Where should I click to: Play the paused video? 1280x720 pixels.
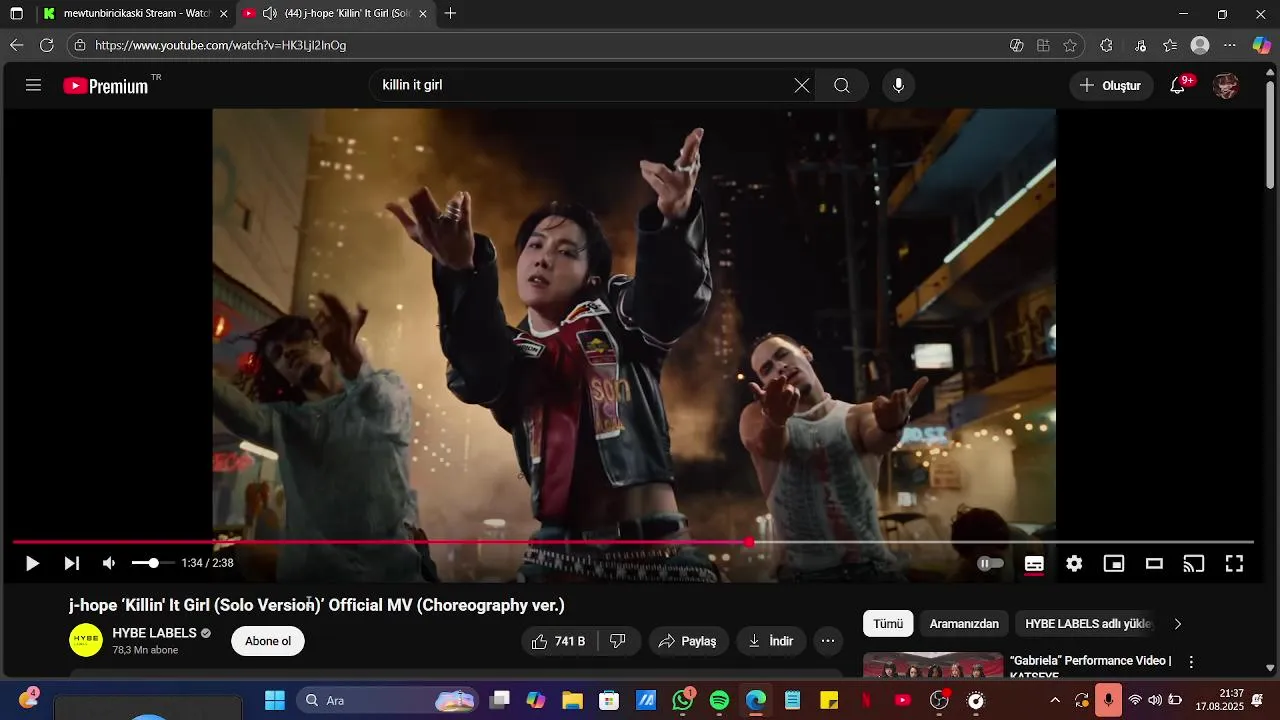(32, 563)
